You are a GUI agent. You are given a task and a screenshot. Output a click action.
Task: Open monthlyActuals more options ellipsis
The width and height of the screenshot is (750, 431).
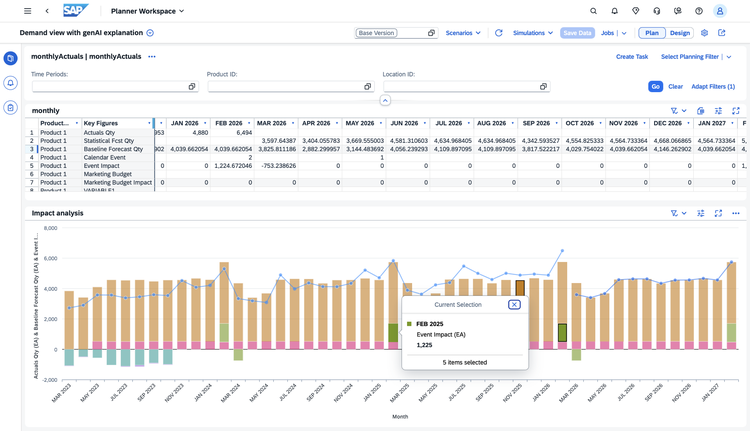pyautogui.click(x=152, y=56)
